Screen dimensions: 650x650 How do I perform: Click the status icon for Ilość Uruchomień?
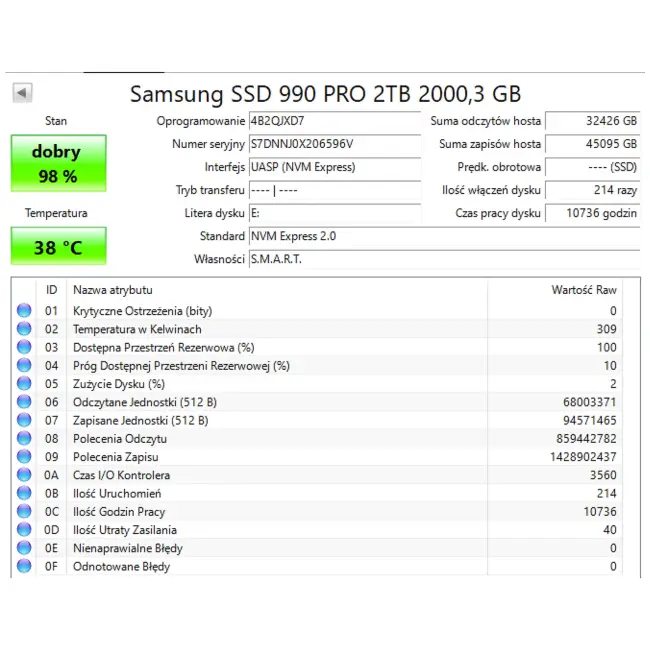pos(24,492)
